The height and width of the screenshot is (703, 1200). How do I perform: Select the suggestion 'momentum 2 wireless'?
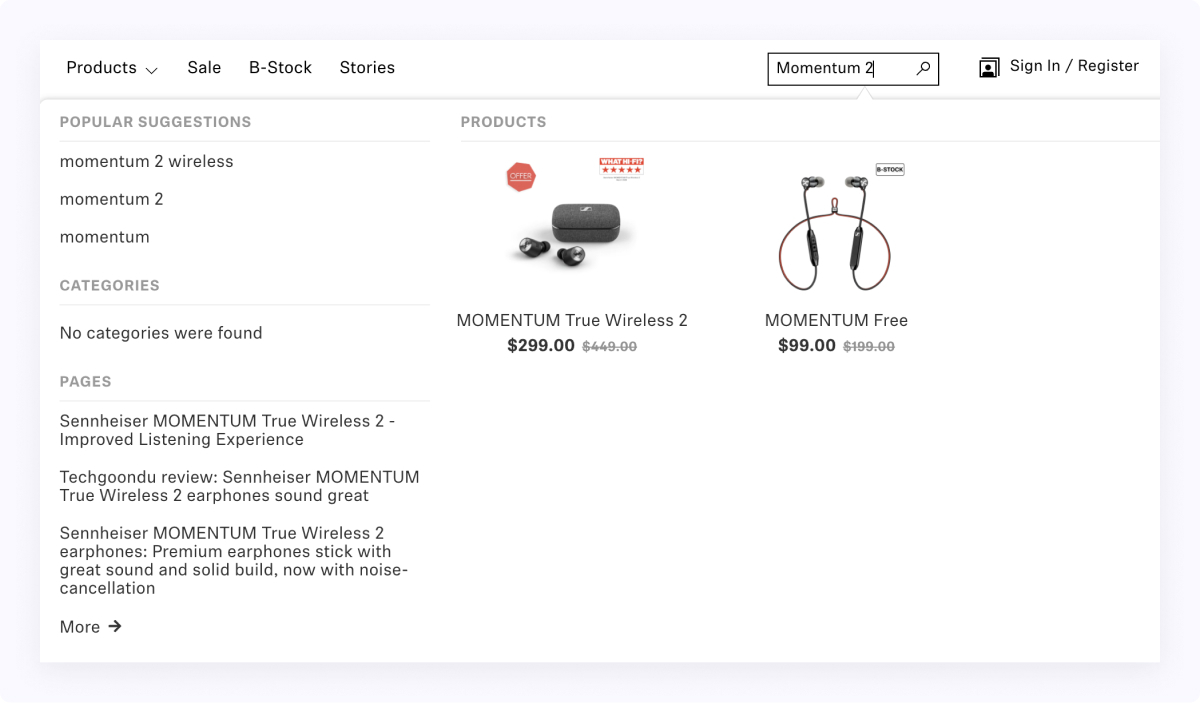(x=146, y=161)
